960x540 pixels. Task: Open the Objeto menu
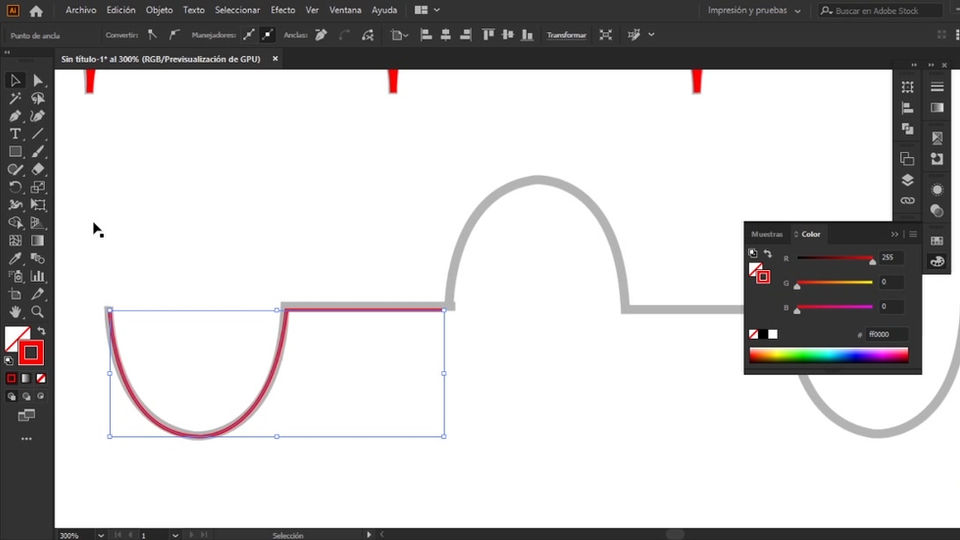pos(159,10)
